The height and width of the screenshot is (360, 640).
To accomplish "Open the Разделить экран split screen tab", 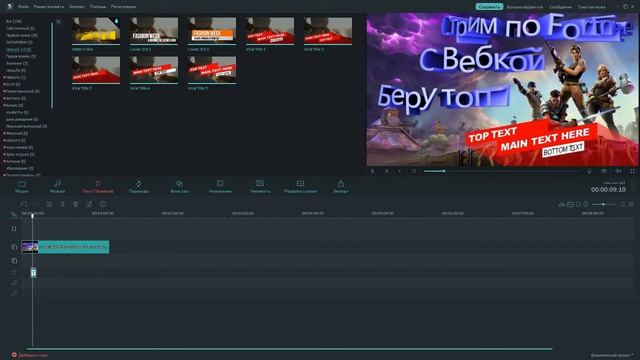I will 300,187.
